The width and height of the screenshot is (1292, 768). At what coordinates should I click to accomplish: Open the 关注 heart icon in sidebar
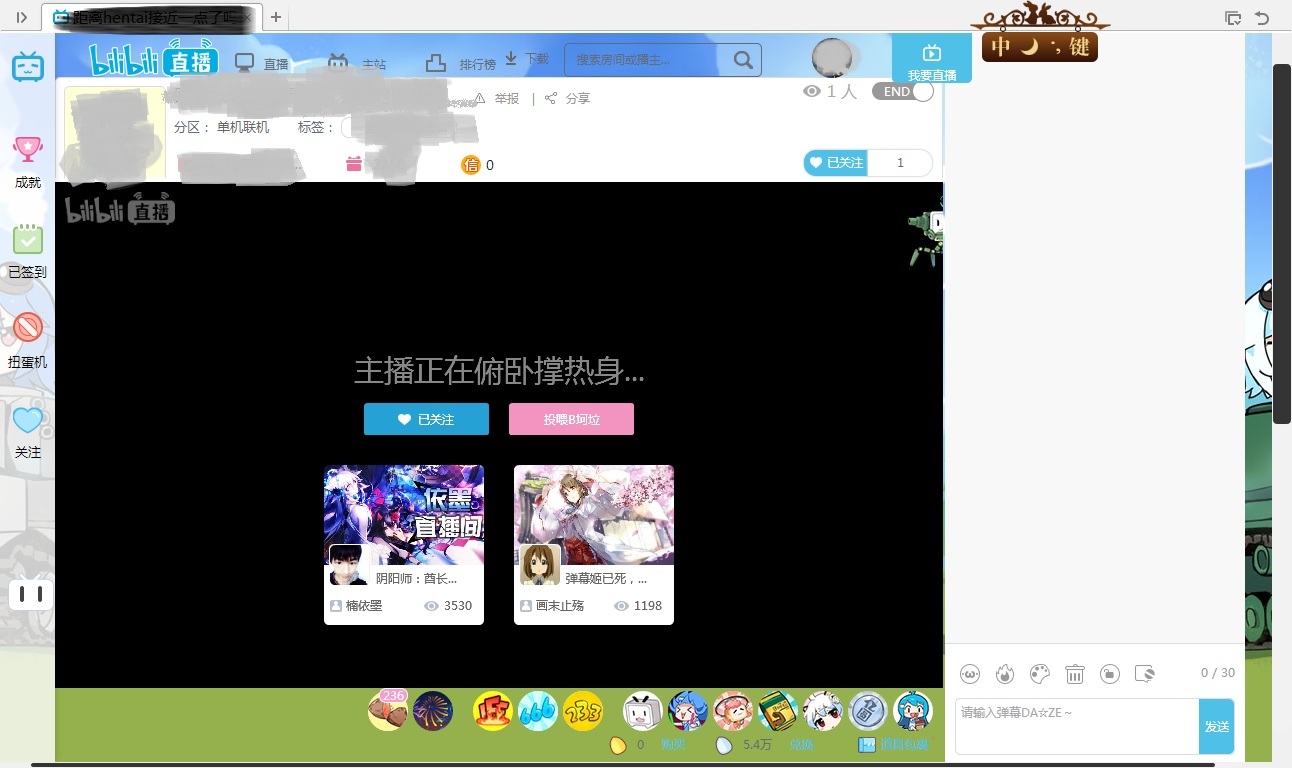(x=28, y=420)
